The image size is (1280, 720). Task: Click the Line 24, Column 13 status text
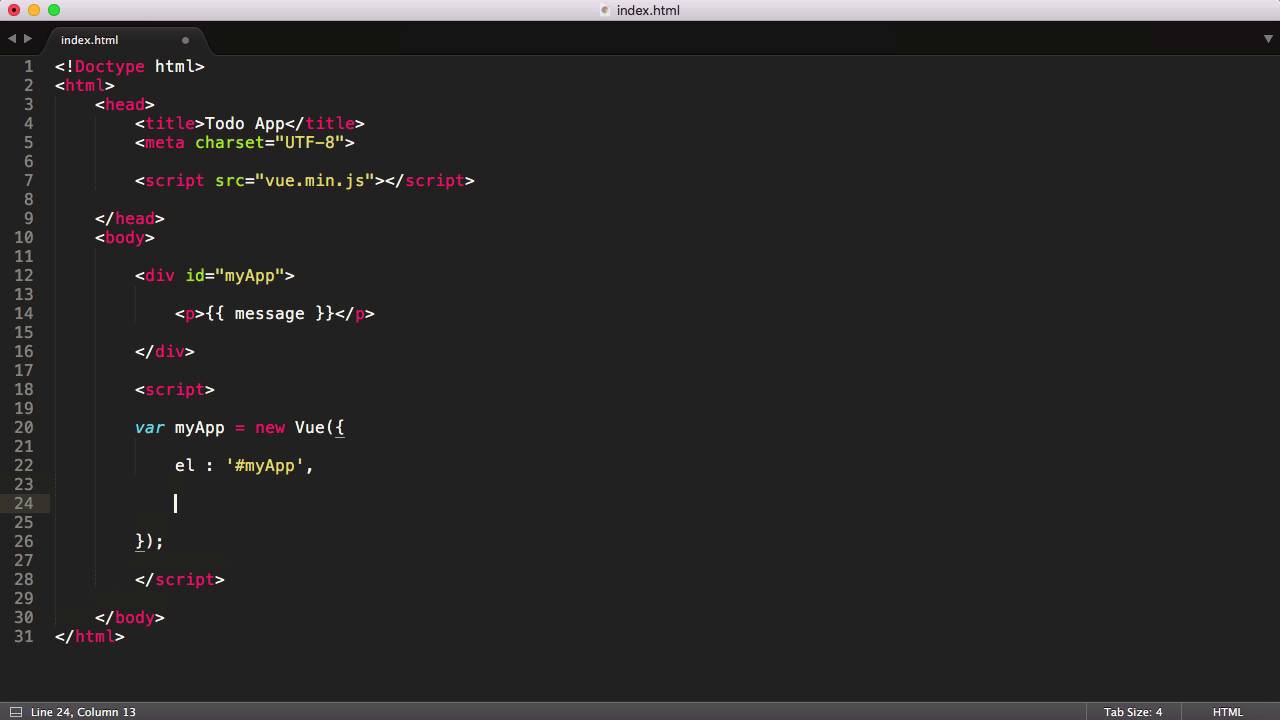coord(83,712)
